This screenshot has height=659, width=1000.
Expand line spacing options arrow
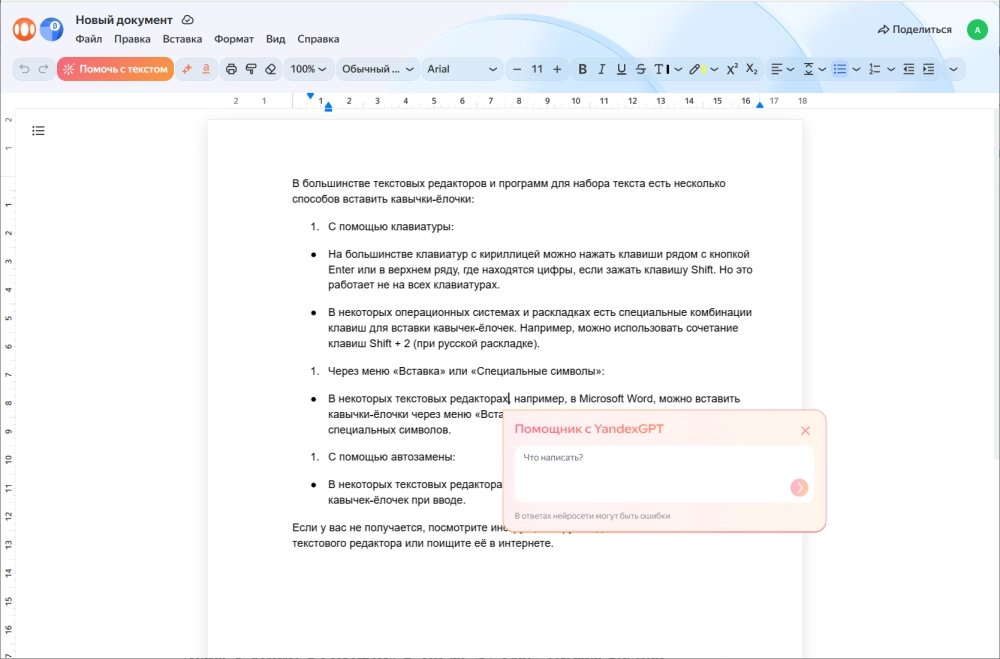pos(822,69)
